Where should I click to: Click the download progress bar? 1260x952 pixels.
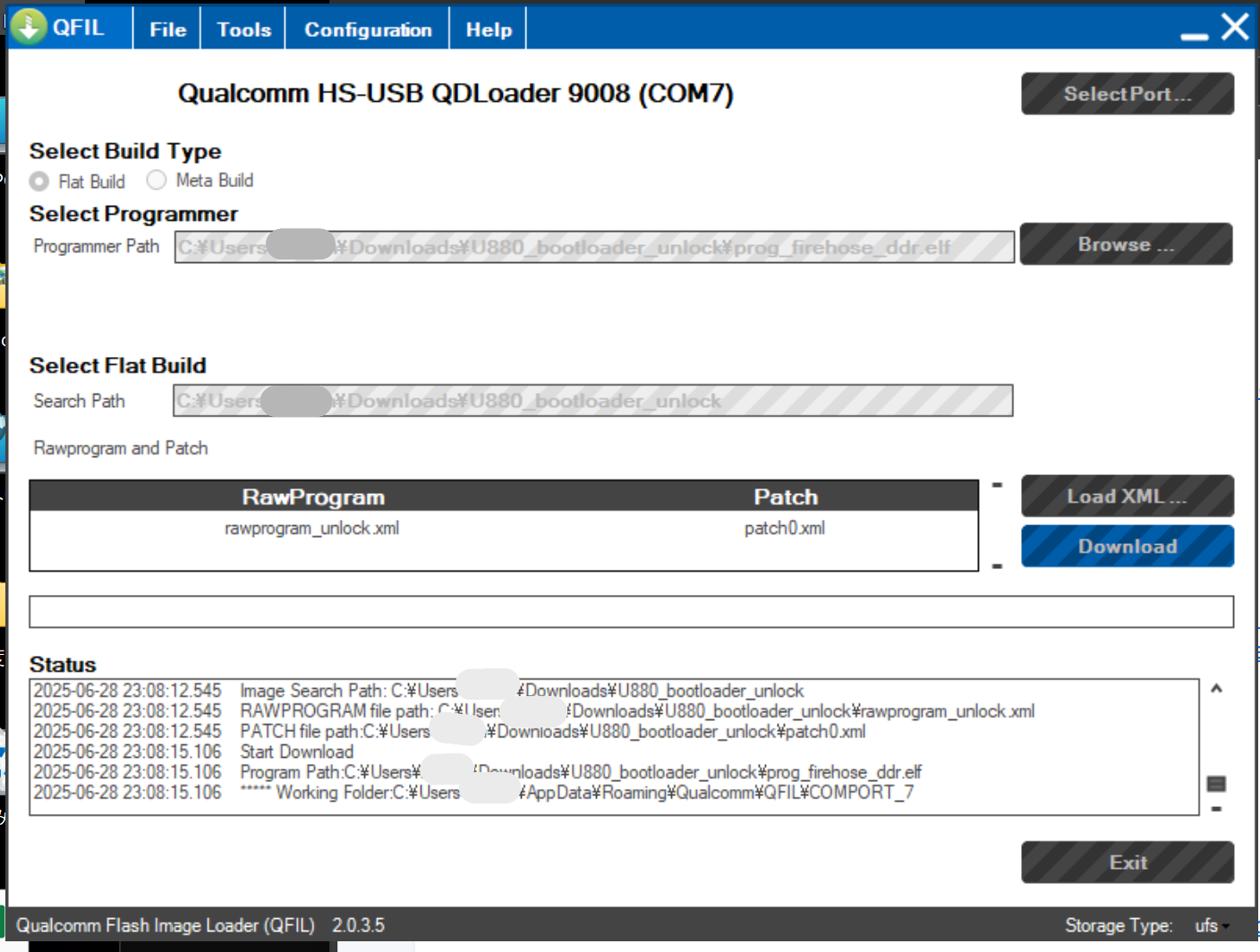pos(632,612)
